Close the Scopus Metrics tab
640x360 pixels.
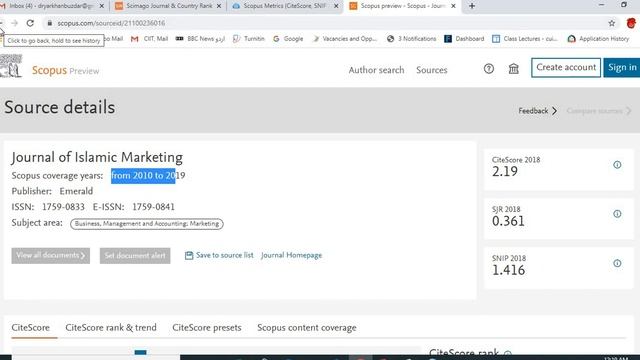(x=336, y=6)
